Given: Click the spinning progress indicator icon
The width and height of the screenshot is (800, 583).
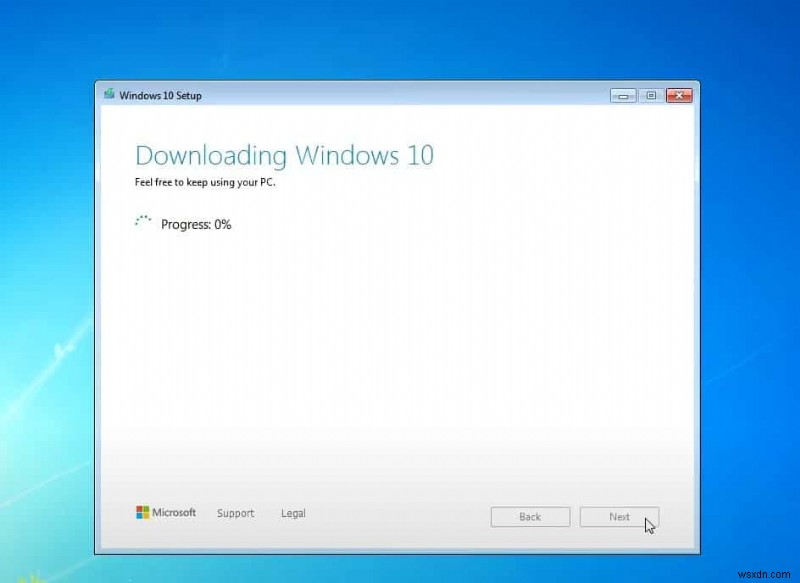Looking at the screenshot, I should click(x=141, y=222).
